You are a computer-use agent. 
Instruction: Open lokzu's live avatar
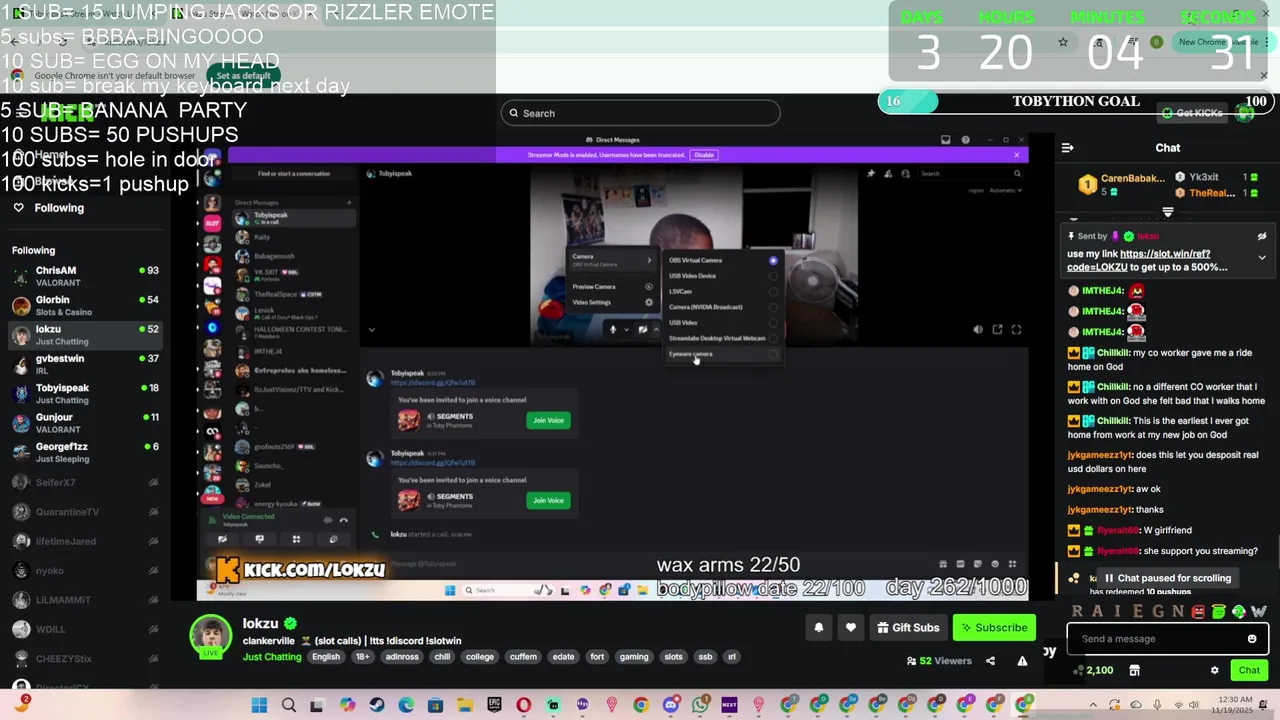pyautogui.click(x=211, y=636)
